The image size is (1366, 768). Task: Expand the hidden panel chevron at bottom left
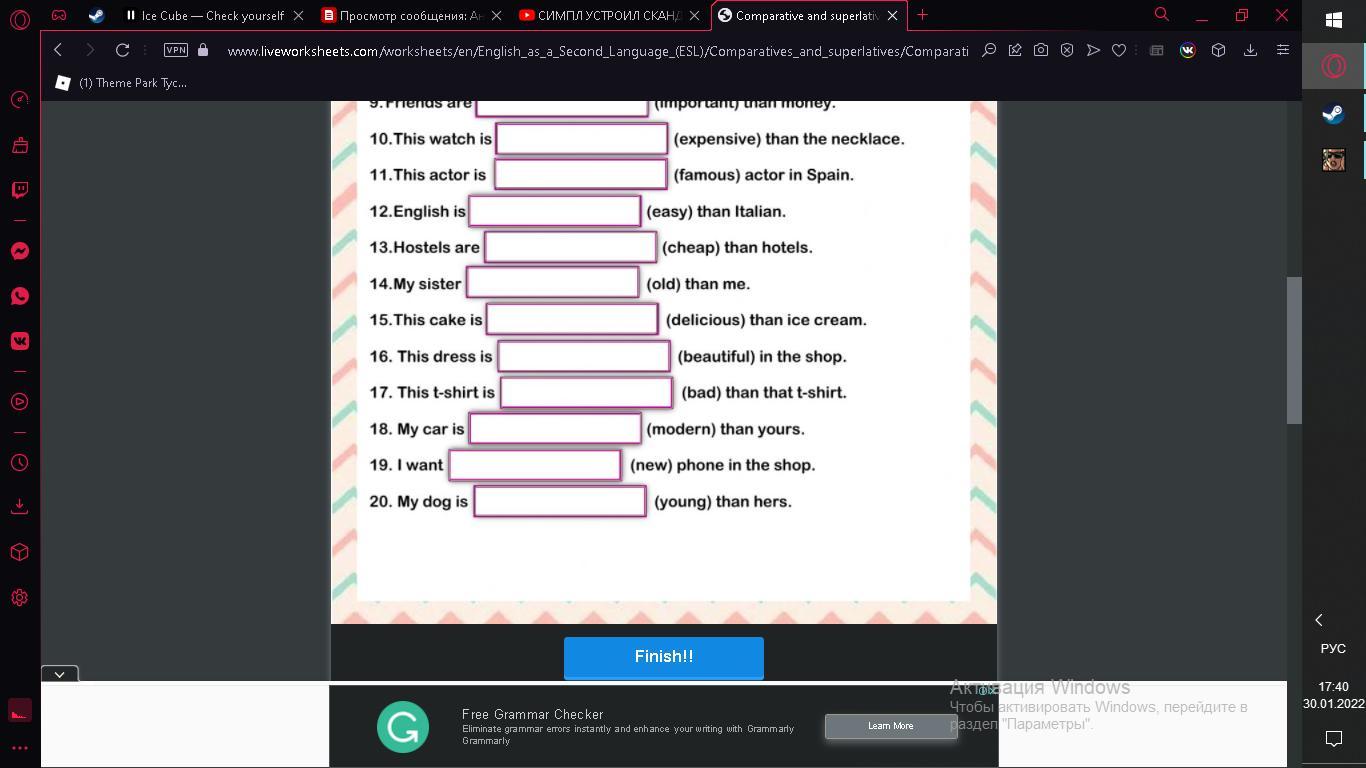coord(59,674)
